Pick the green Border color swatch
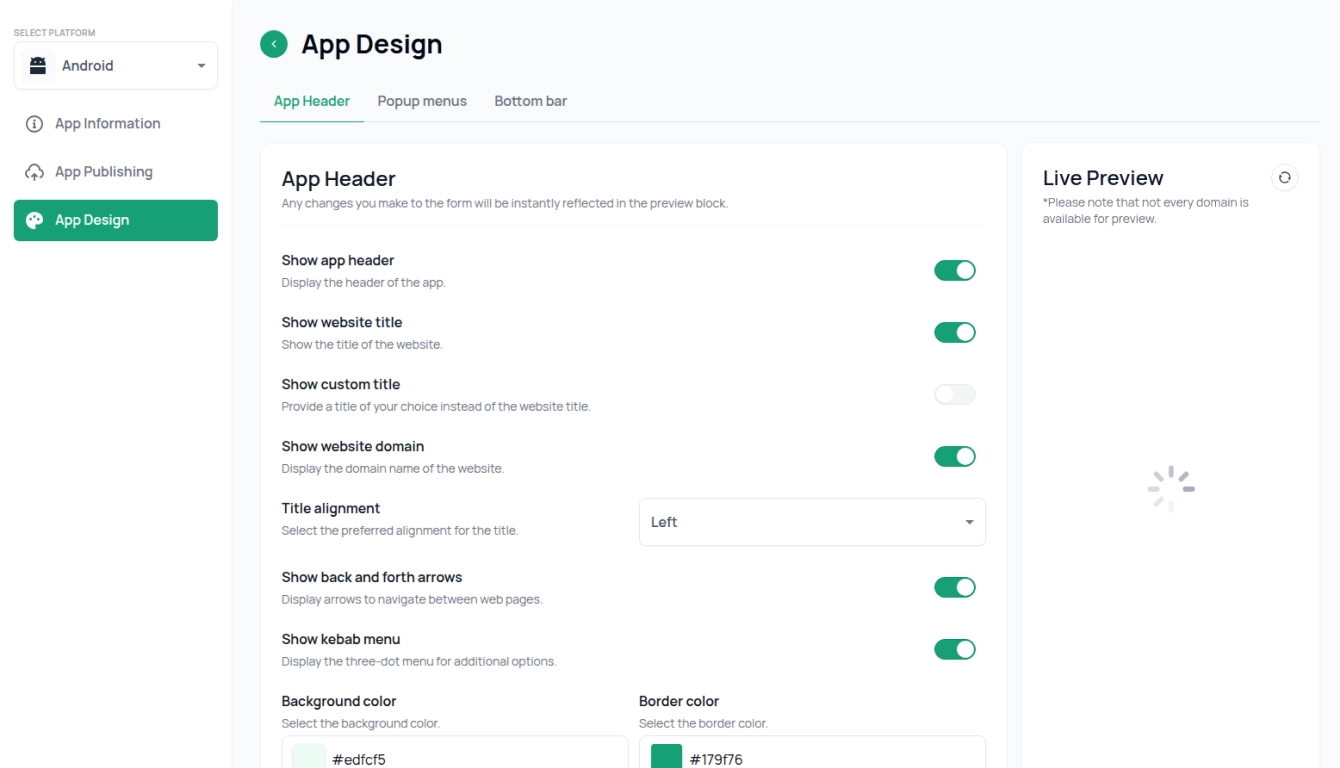 [x=666, y=757]
